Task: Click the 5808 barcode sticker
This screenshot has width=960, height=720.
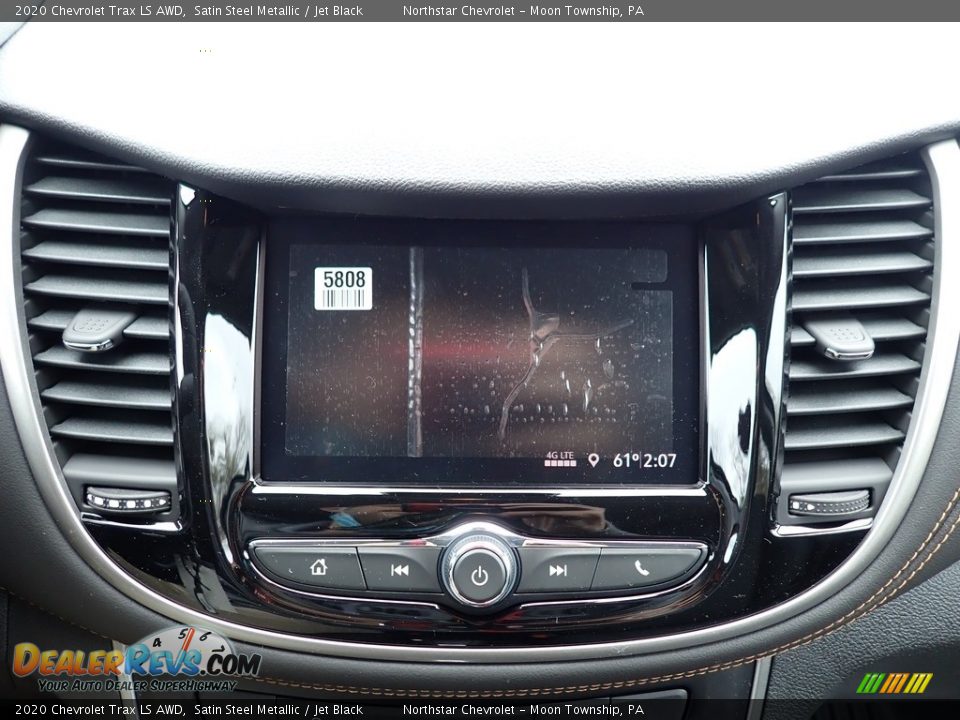Action: point(343,288)
